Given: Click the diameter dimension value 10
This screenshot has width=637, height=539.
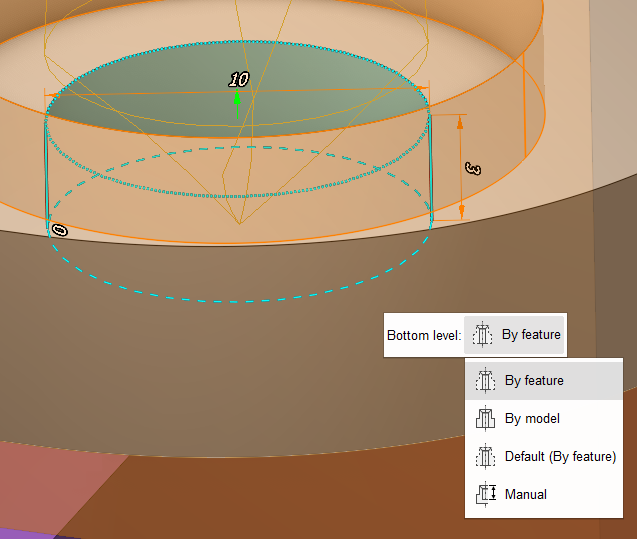Looking at the screenshot, I should (x=239, y=79).
